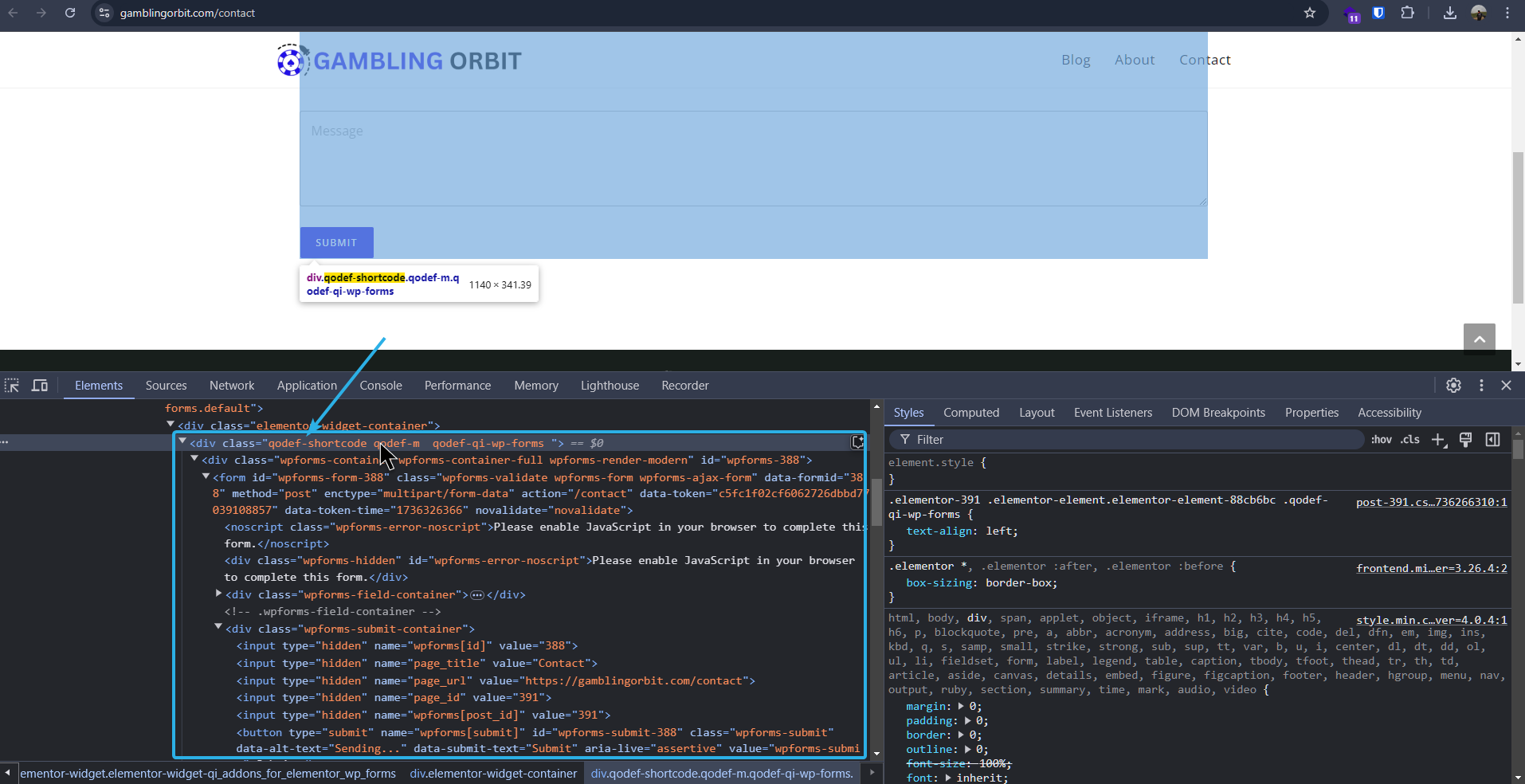Open the Performance tab
The image size is (1525, 784).
pos(457,386)
